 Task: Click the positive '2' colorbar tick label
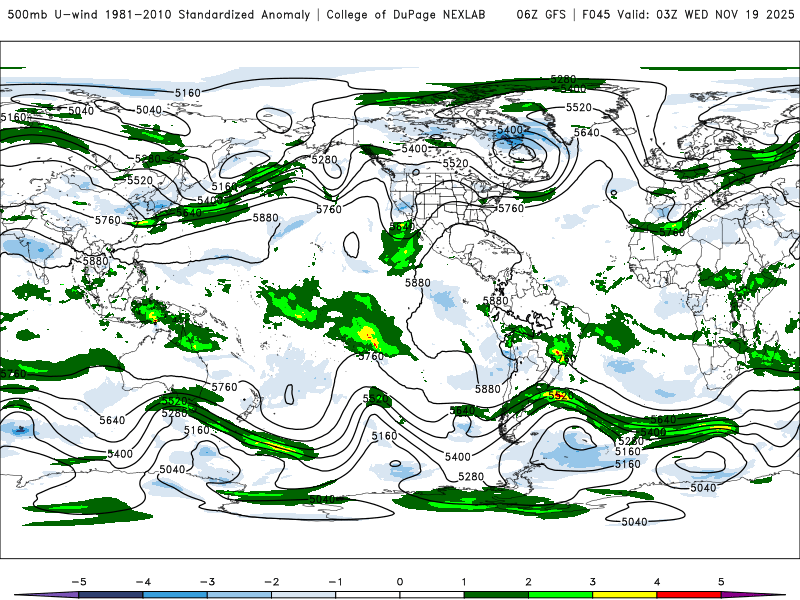(x=528, y=582)
